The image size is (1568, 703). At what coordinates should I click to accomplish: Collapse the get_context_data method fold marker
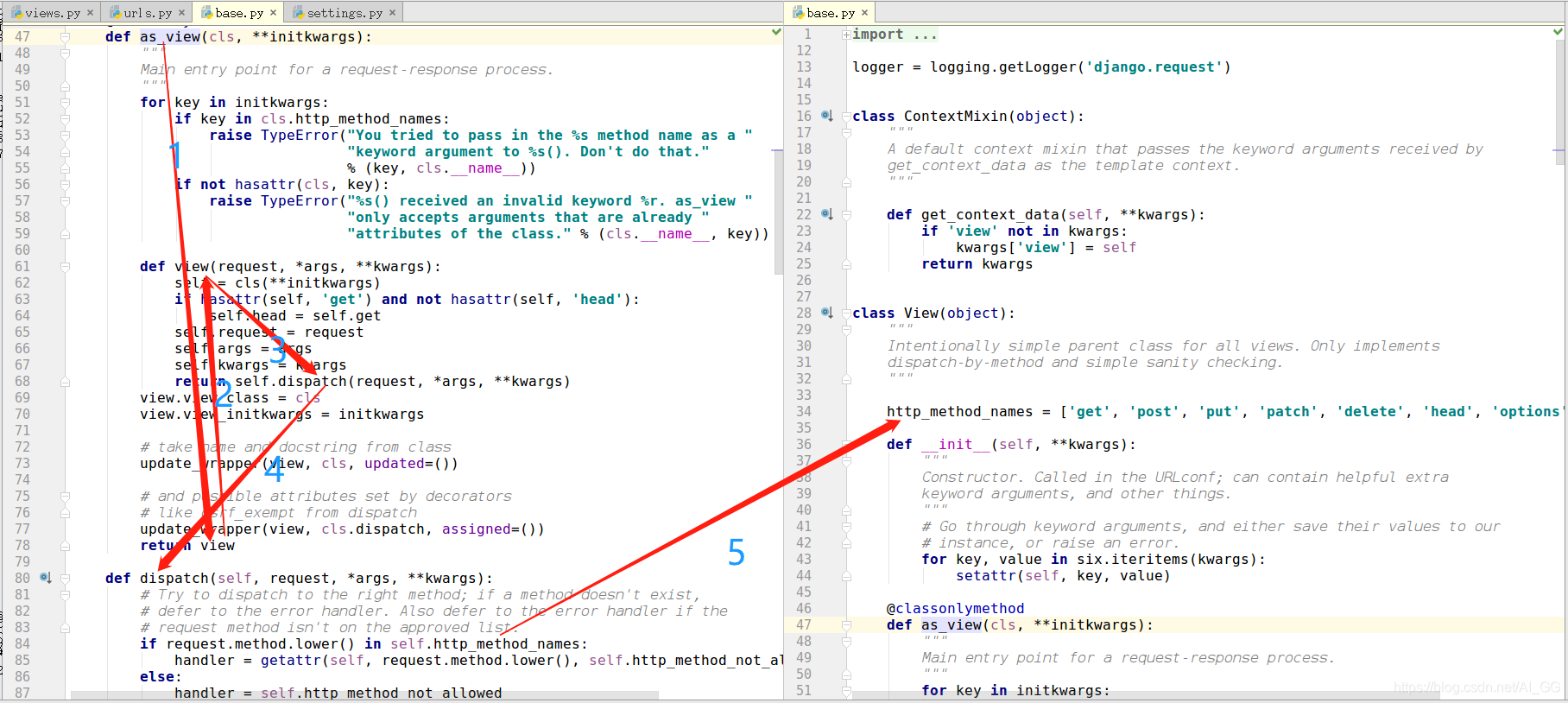click(846, 214)
